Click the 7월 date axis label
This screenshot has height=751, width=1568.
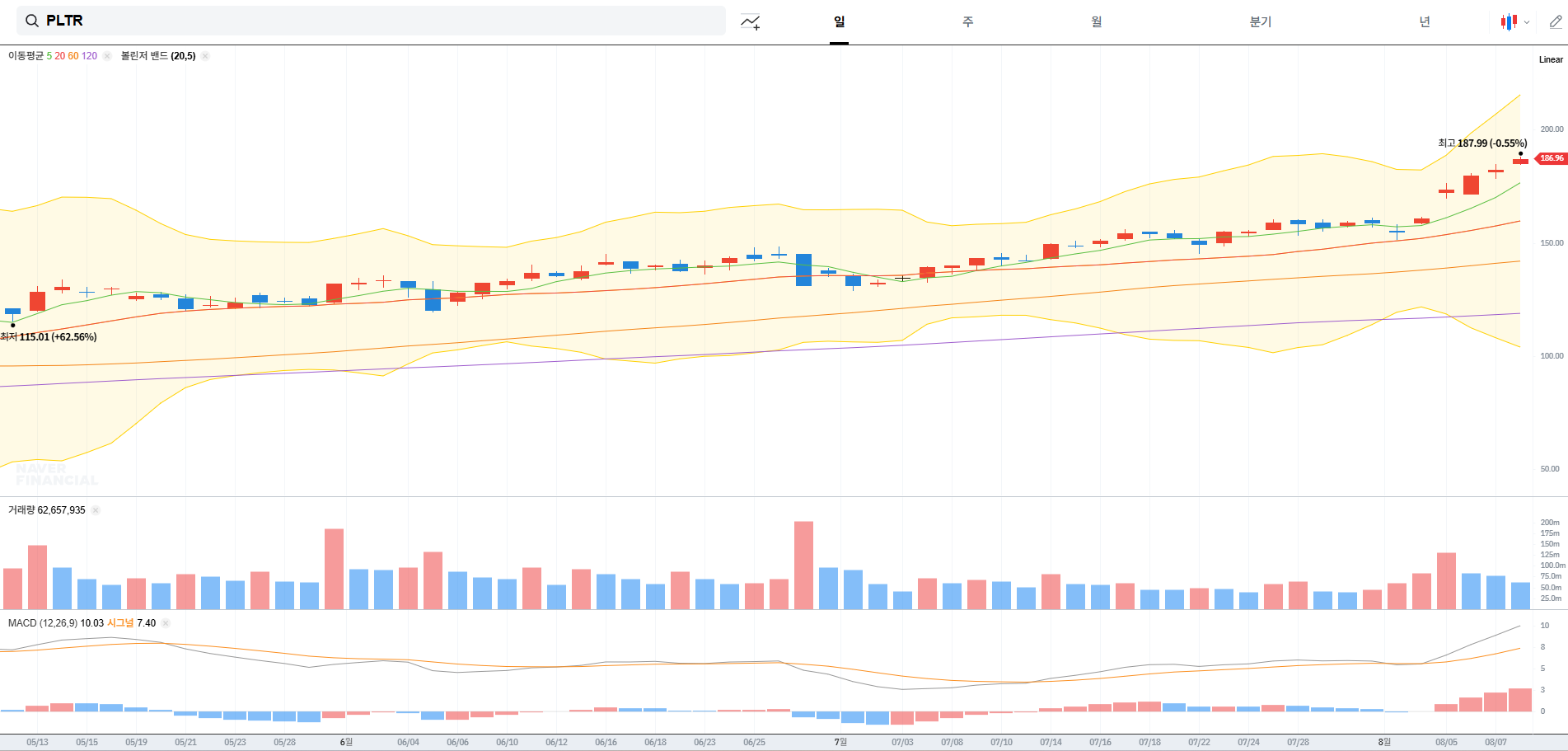tap(840, 742)
